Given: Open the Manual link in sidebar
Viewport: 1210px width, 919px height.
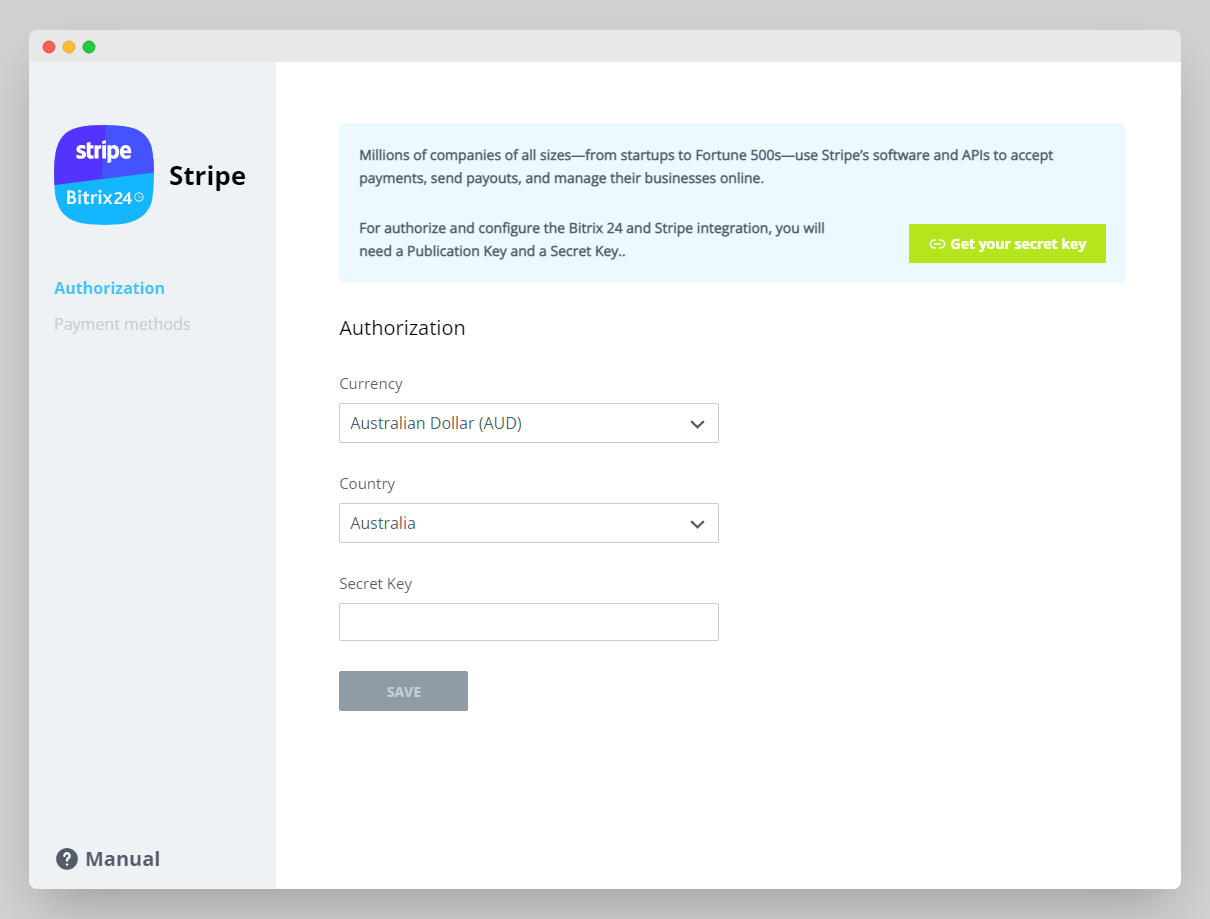Looking at the screenshot, I should click(122, 859).
